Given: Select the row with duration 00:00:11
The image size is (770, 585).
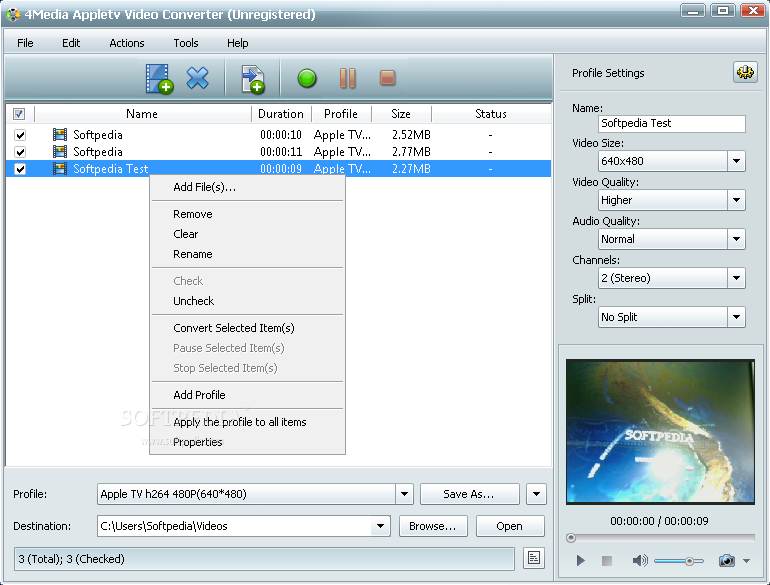Looking at the screenshot, I should click(x=278, y=152).
